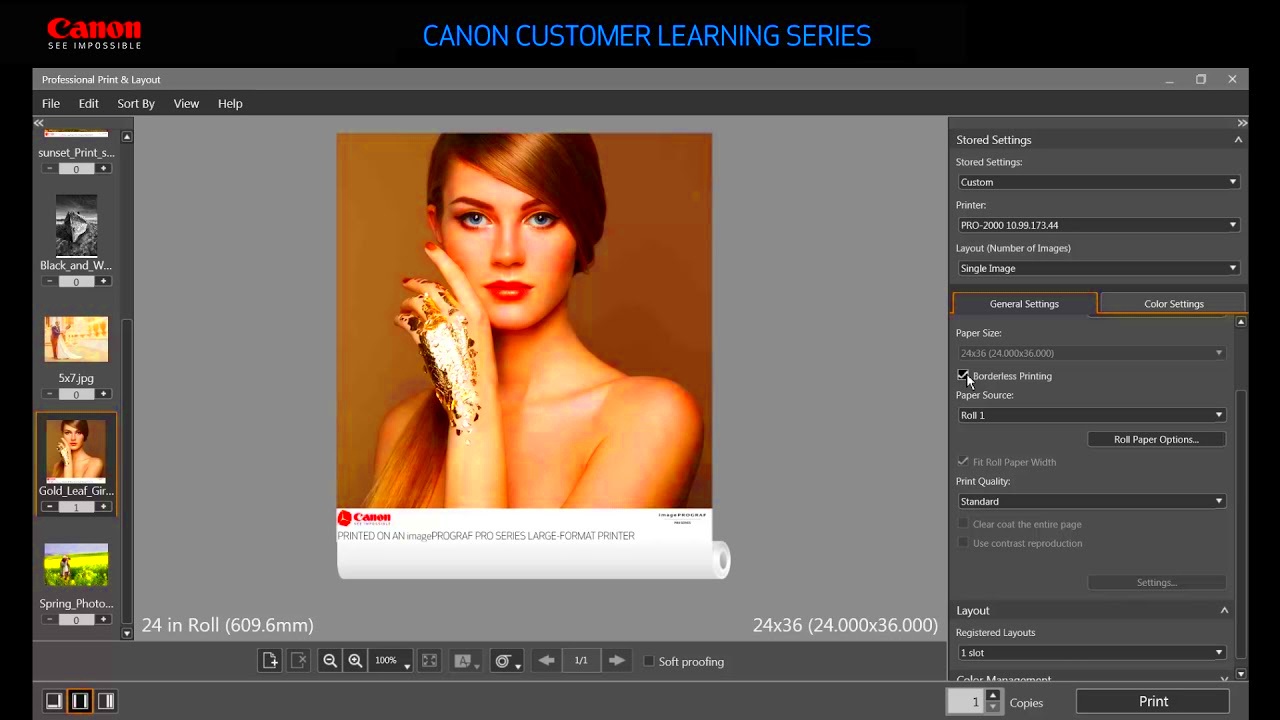Increase copies for Spring_Photo thumbnail
Screen dimensions: 1280x720
click(103, 620)
